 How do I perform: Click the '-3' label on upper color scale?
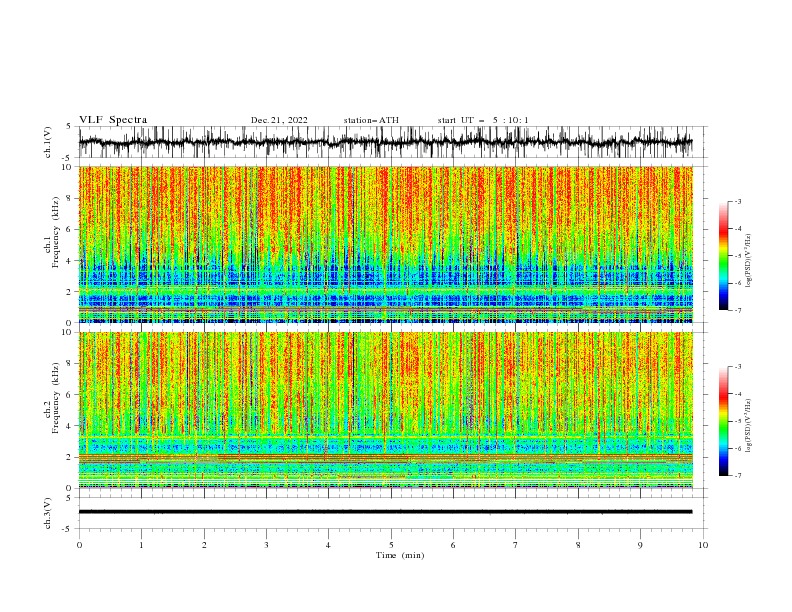pyautogui.click(x=737, y=201)
